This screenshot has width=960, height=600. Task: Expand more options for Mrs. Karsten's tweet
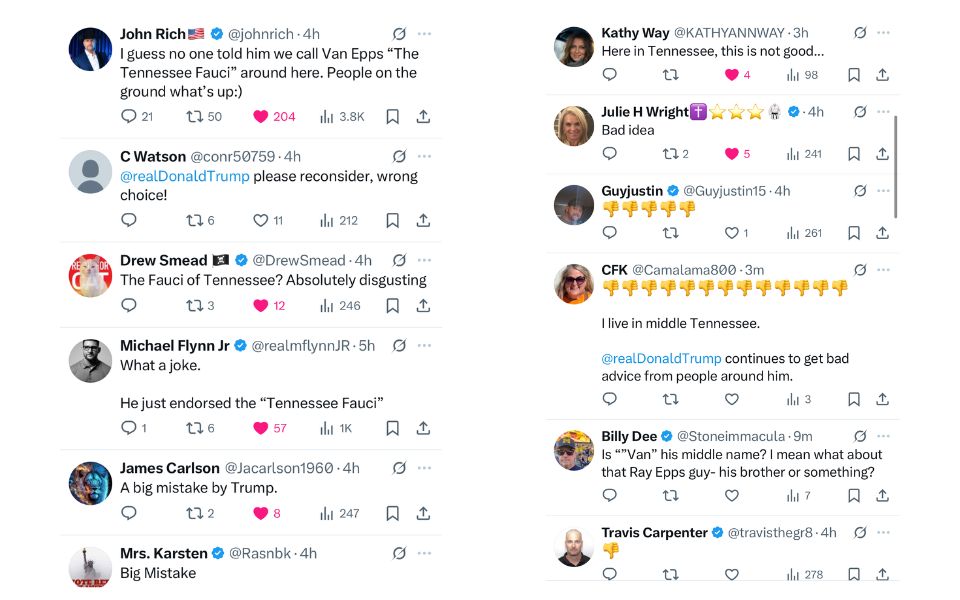(425, 553)
